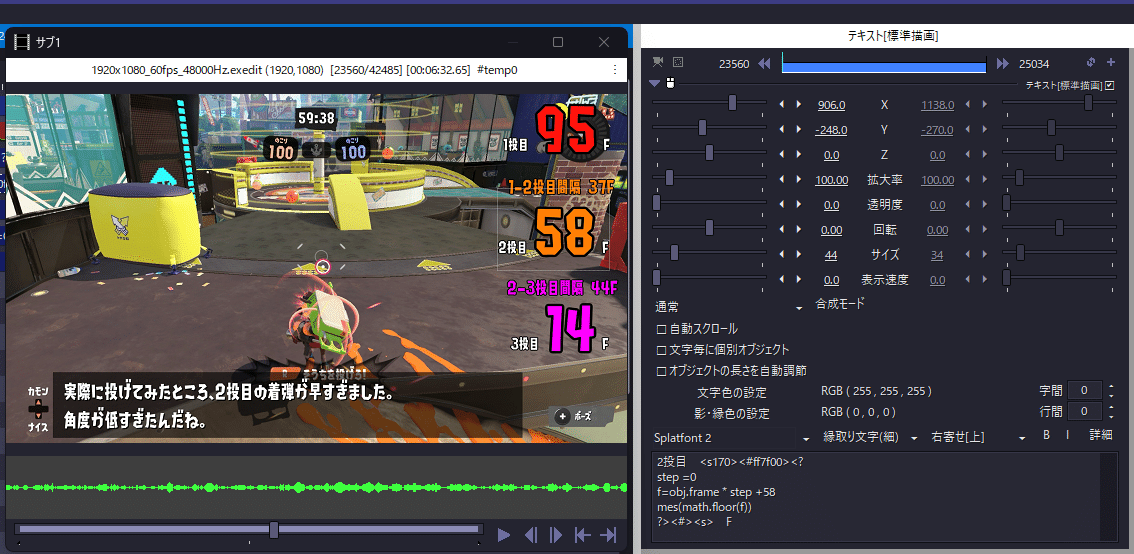Image resolution: width=1134 pixels, height=554 pixels.
Task: Click the blue object frame range bar
Action: click(x=884, y=67)
